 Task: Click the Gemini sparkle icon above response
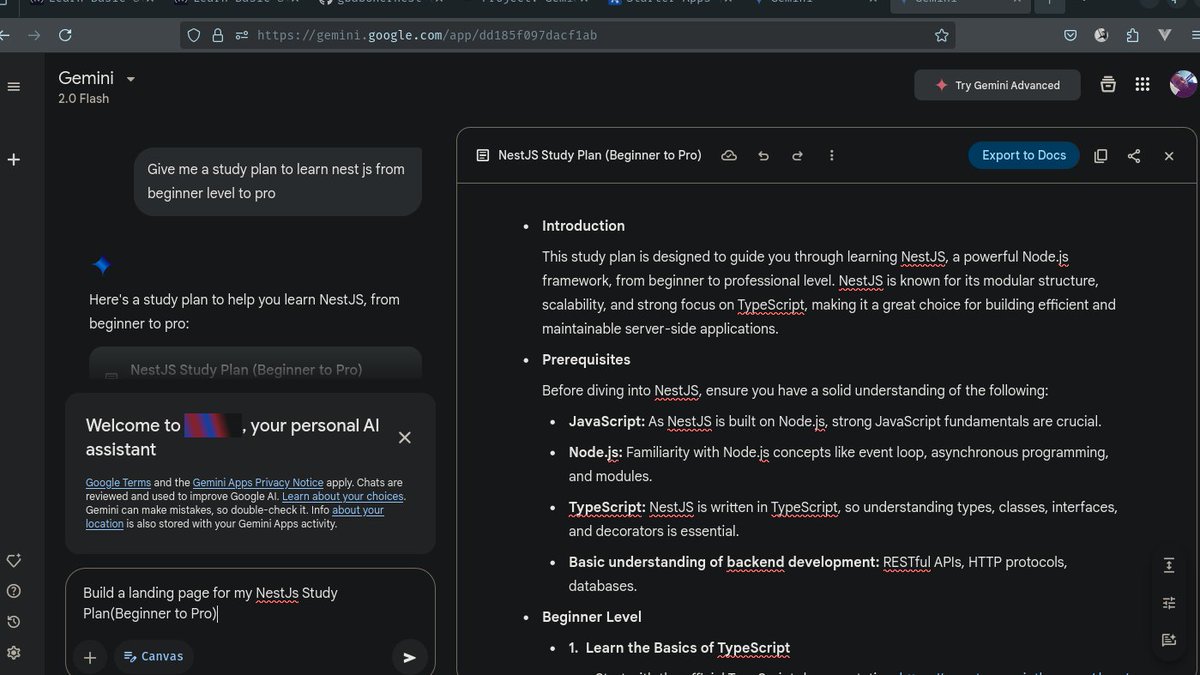(x=101, y=266)
